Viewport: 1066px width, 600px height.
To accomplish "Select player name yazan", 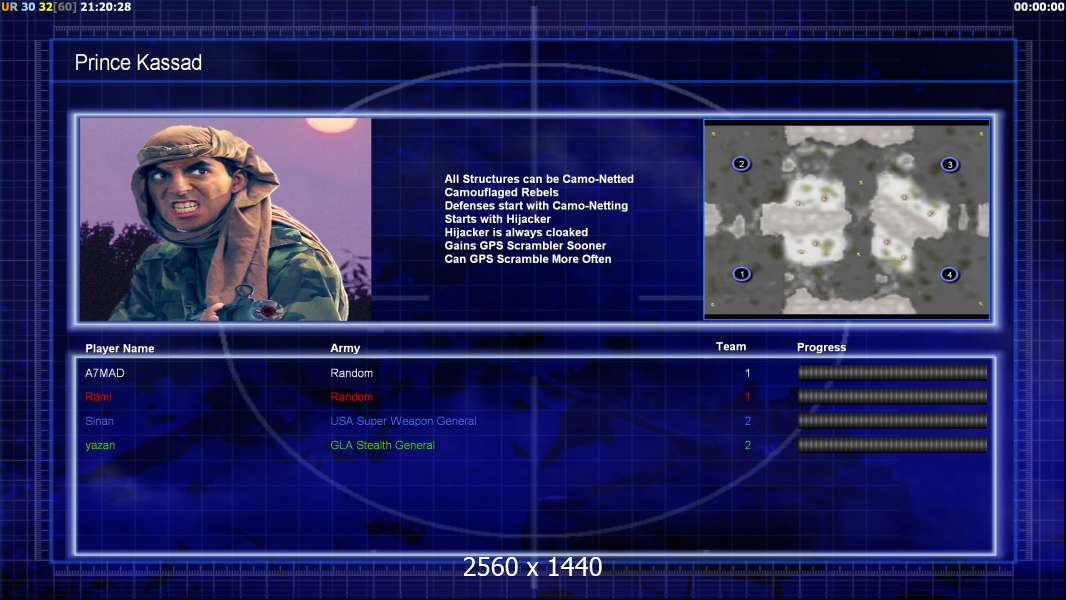I will (100, 446).
